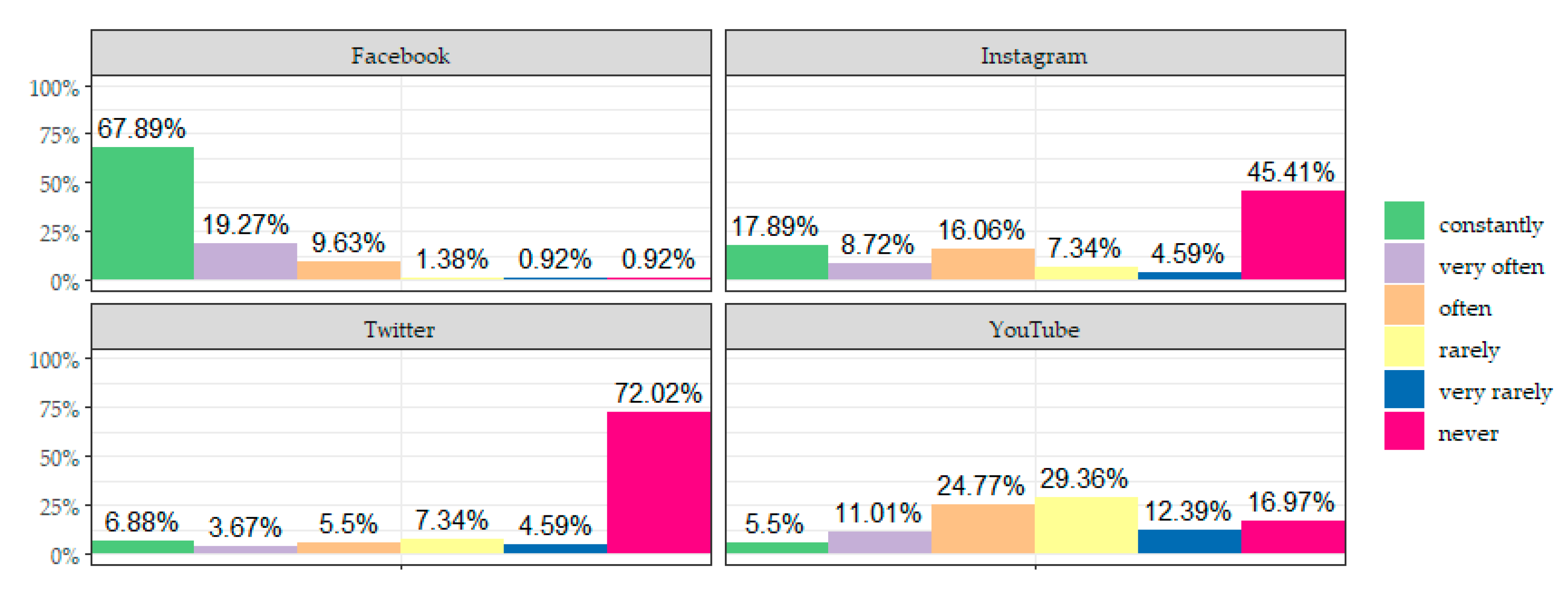Select YouTube's orange 24.77% bar
This screenshot has height=597, width=1568.
982,529
